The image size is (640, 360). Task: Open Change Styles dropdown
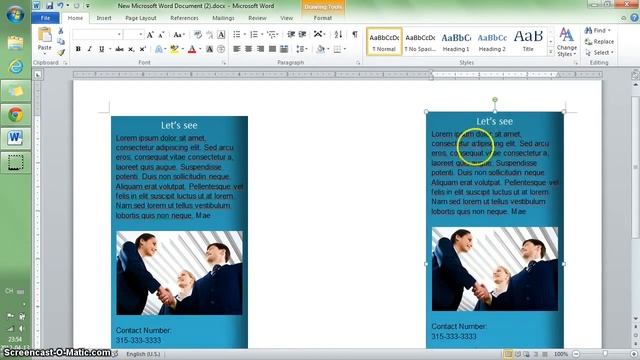[567, 42]
